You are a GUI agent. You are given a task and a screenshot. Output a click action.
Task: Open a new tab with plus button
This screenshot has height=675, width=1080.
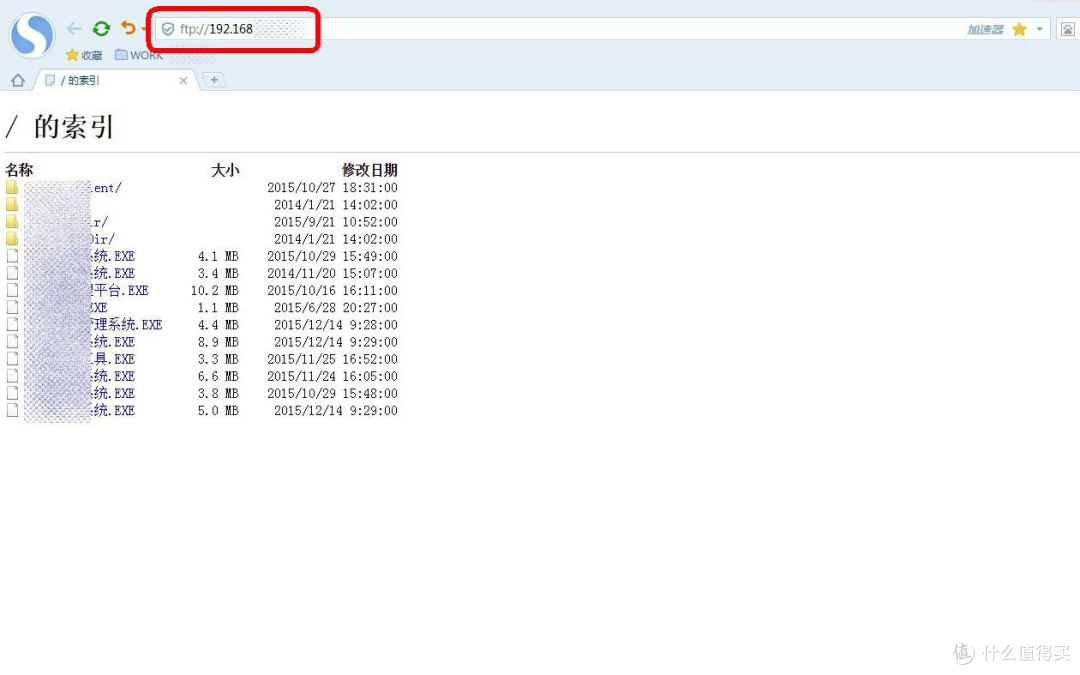pos(214,80)
